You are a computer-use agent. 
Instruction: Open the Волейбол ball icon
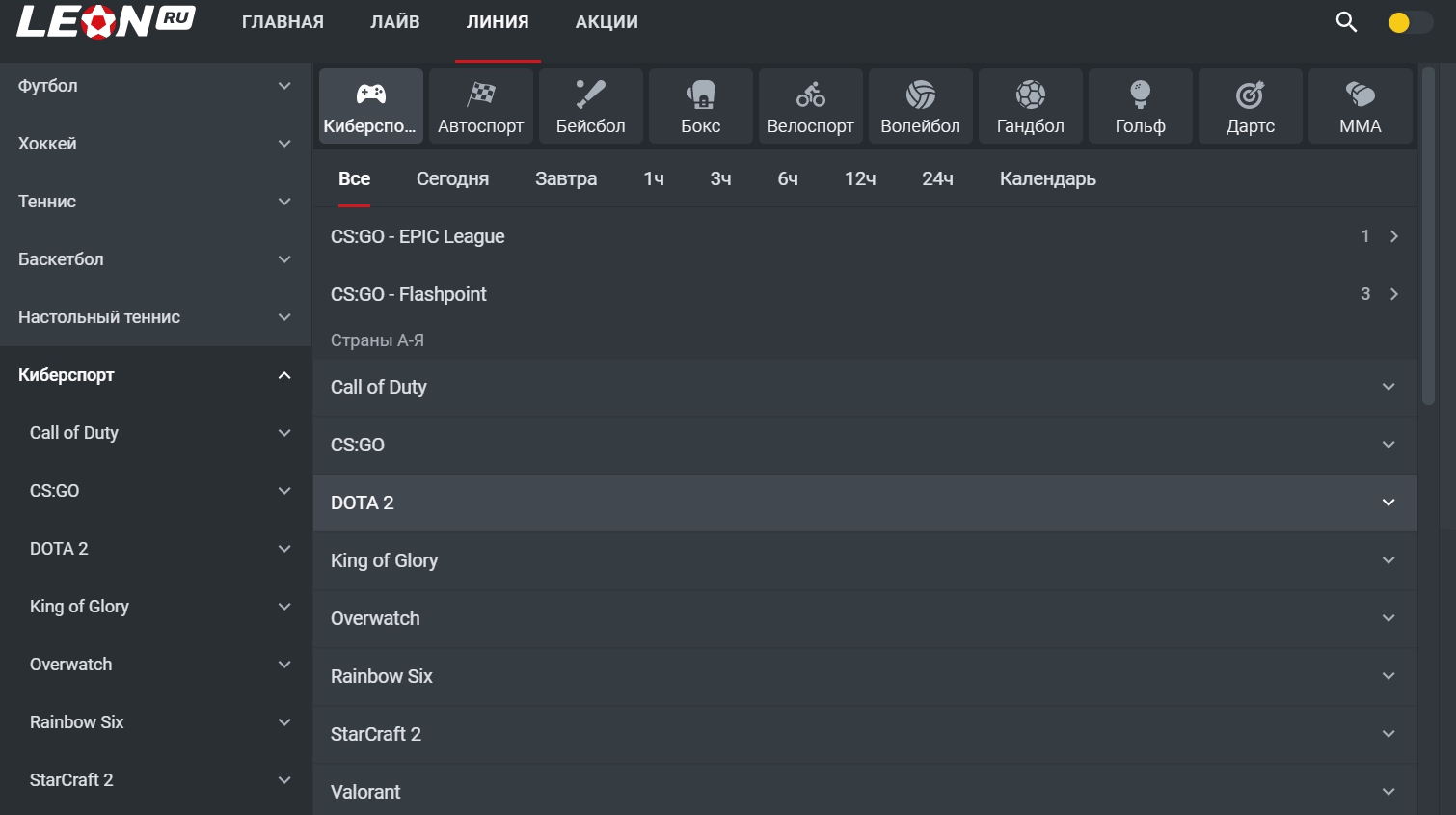[921, 95]
